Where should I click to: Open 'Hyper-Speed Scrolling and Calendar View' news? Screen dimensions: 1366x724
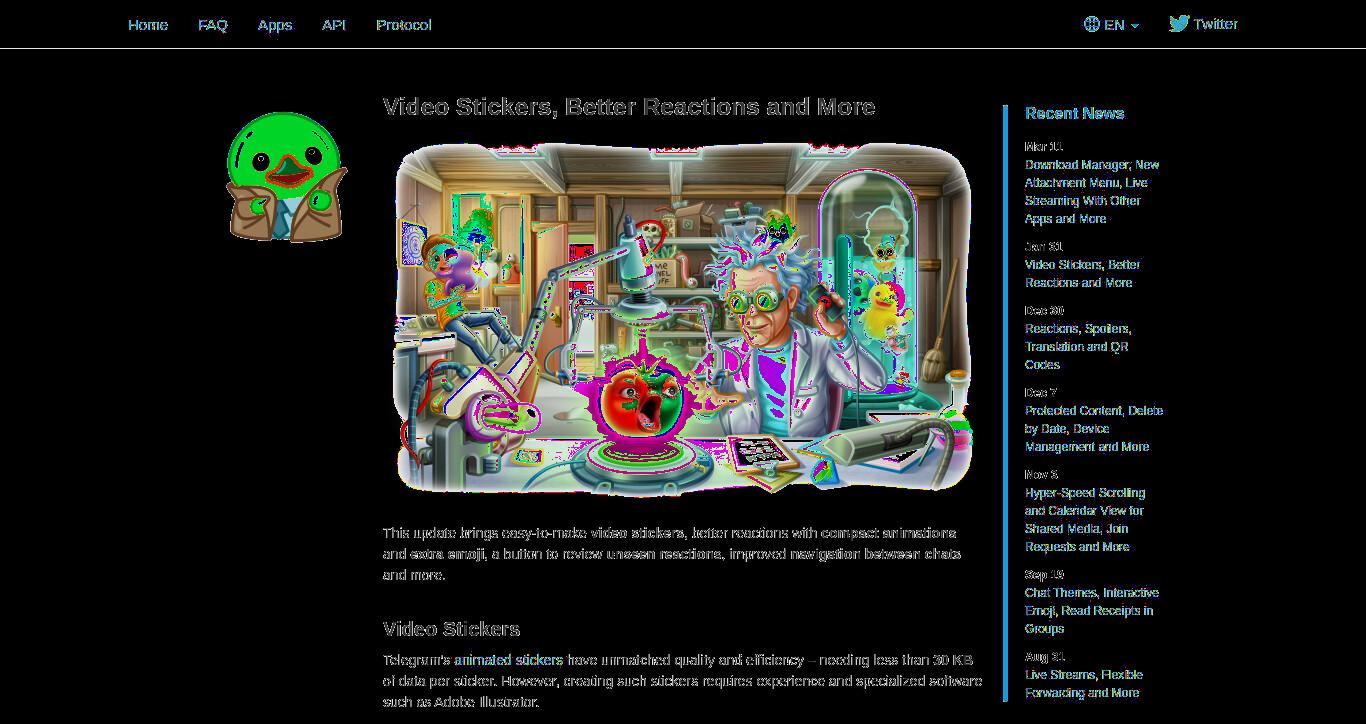(1085, 520)
